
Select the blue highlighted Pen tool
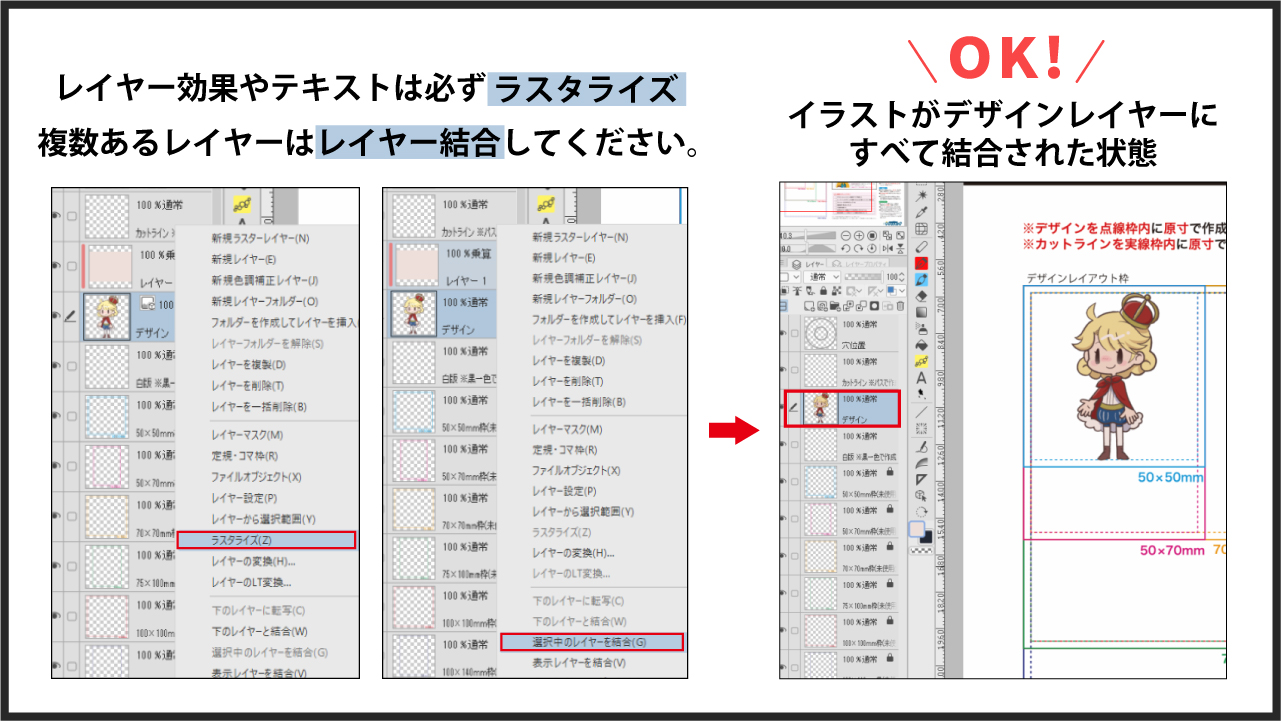[921, 279]
